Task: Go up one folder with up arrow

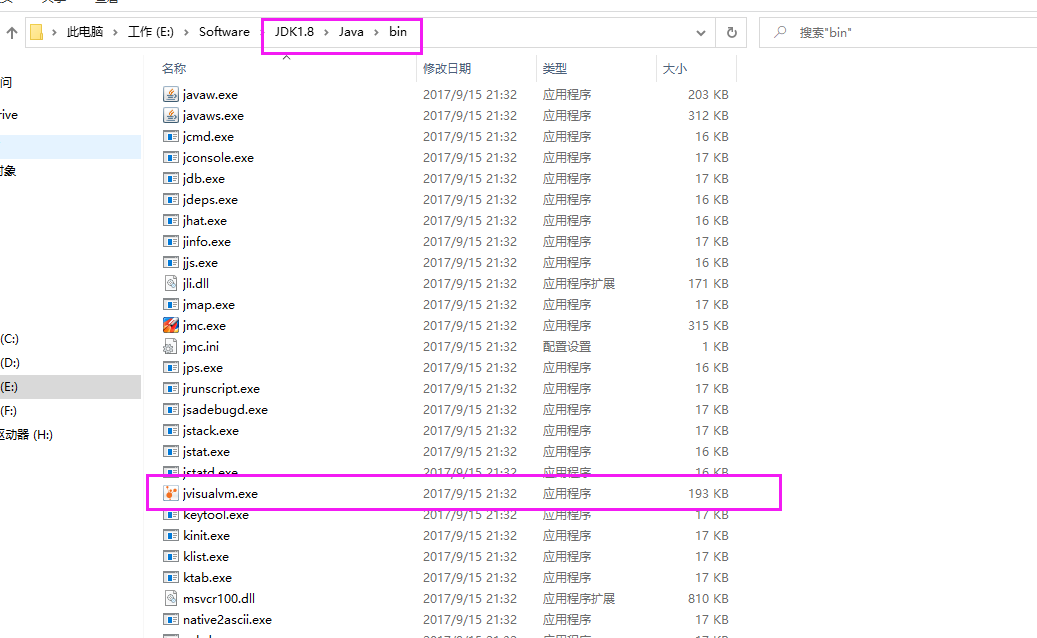Action: [12, 32]
